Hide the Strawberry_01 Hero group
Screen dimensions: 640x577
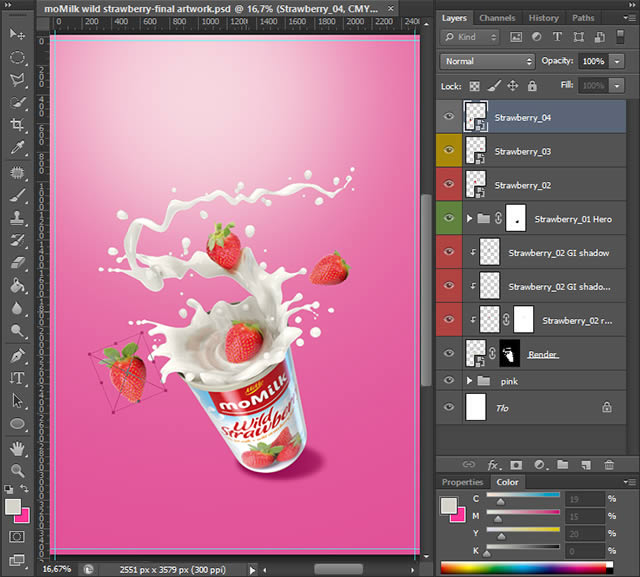click(449, 218)
